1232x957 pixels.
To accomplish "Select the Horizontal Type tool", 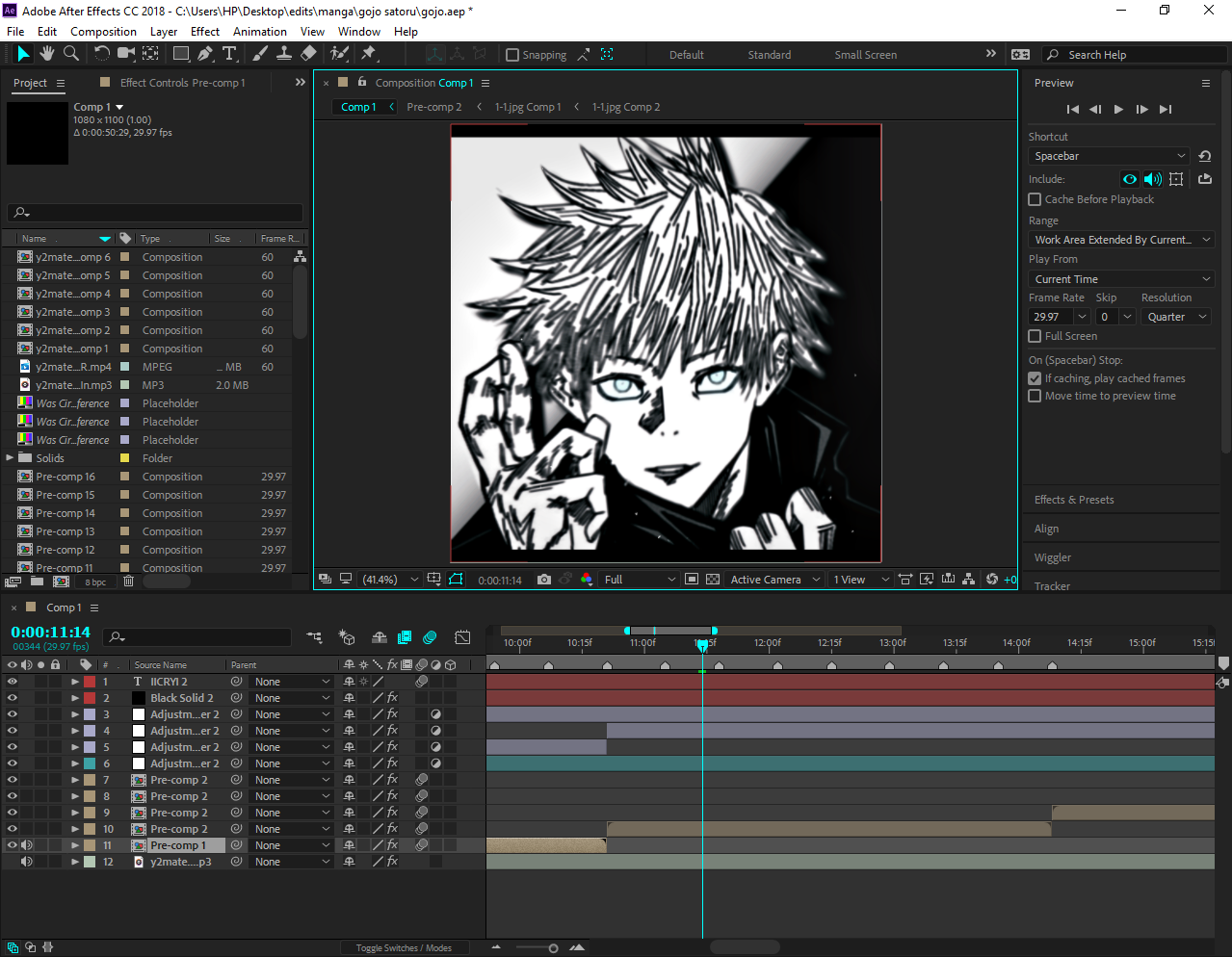I will [229, 54].
